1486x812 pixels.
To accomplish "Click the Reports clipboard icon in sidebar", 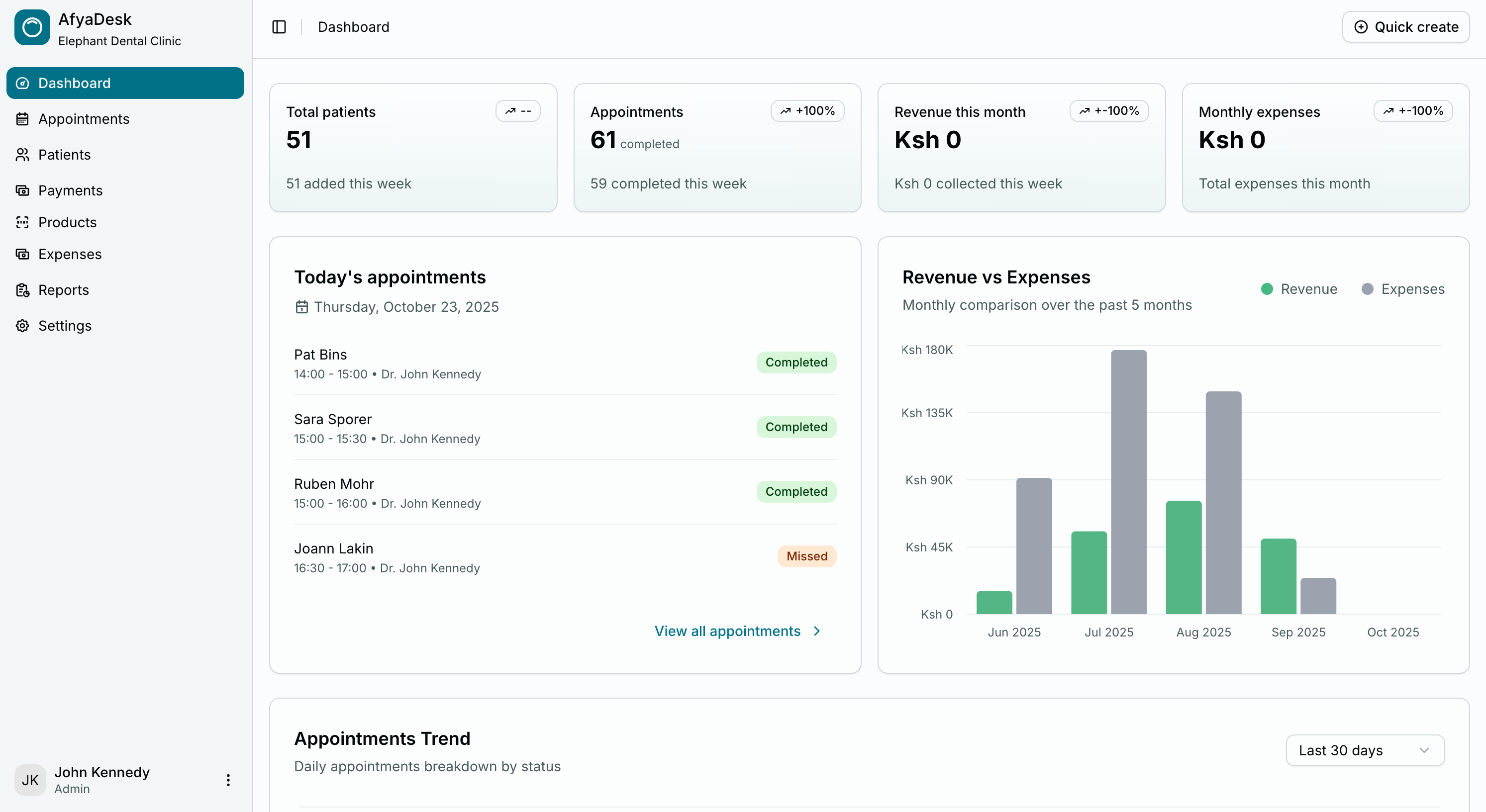I will point(22,290).
